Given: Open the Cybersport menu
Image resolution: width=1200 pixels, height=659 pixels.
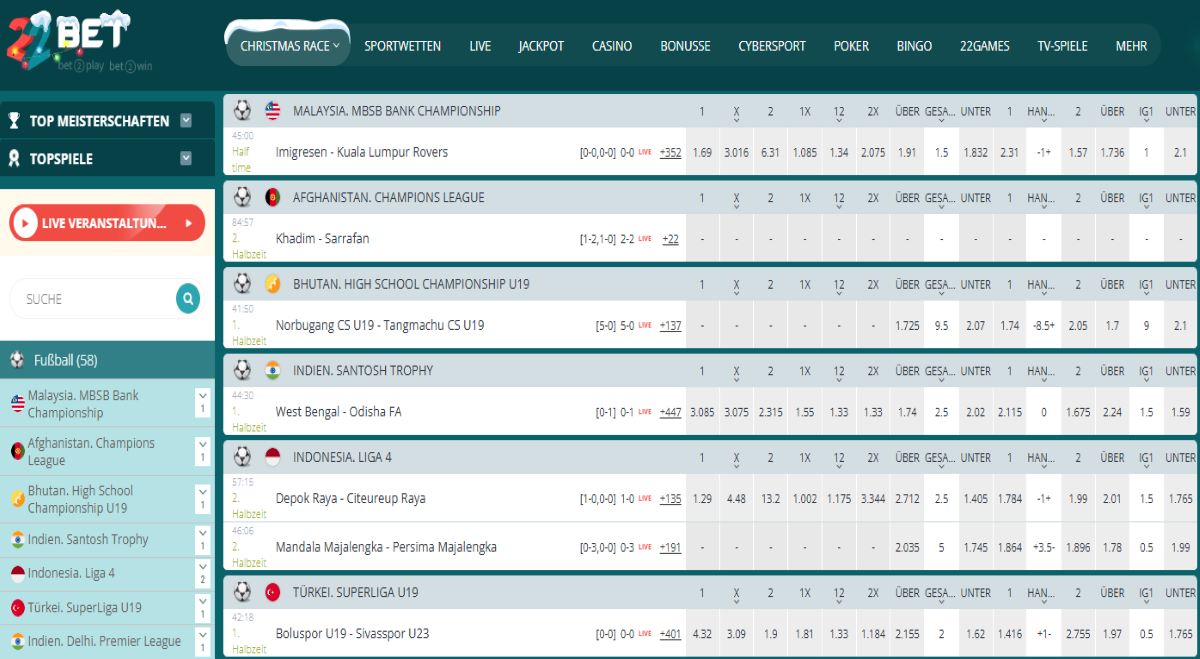Looking at the screenshot, I should [x=772, y=46].
